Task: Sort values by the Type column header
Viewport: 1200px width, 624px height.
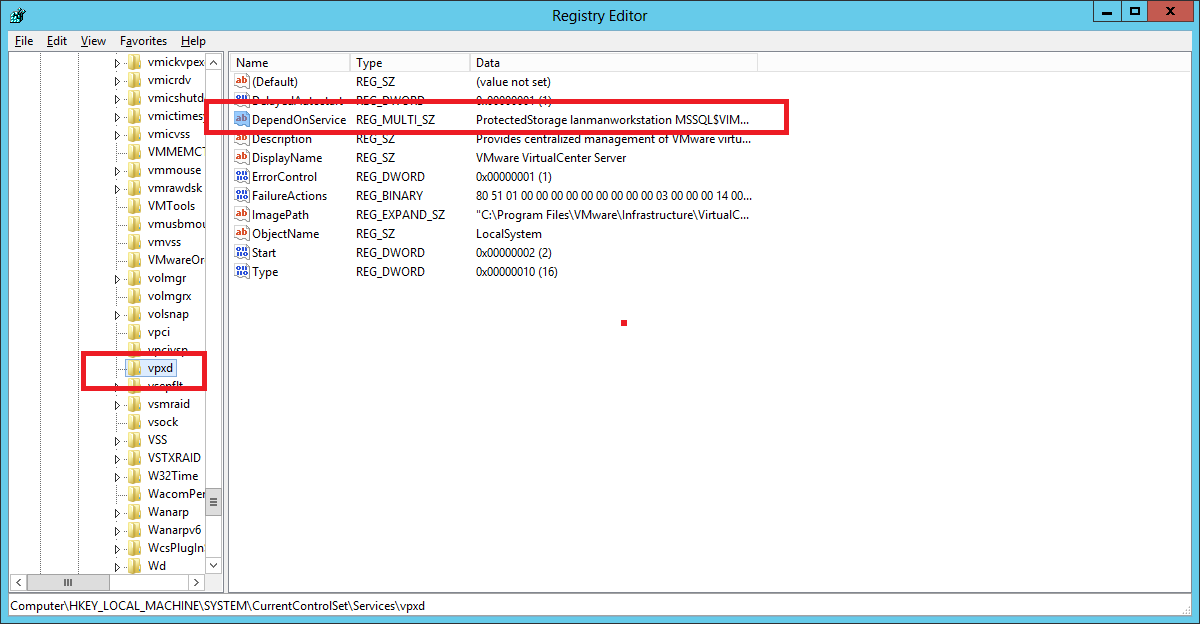Action: (x=410, y=62)
